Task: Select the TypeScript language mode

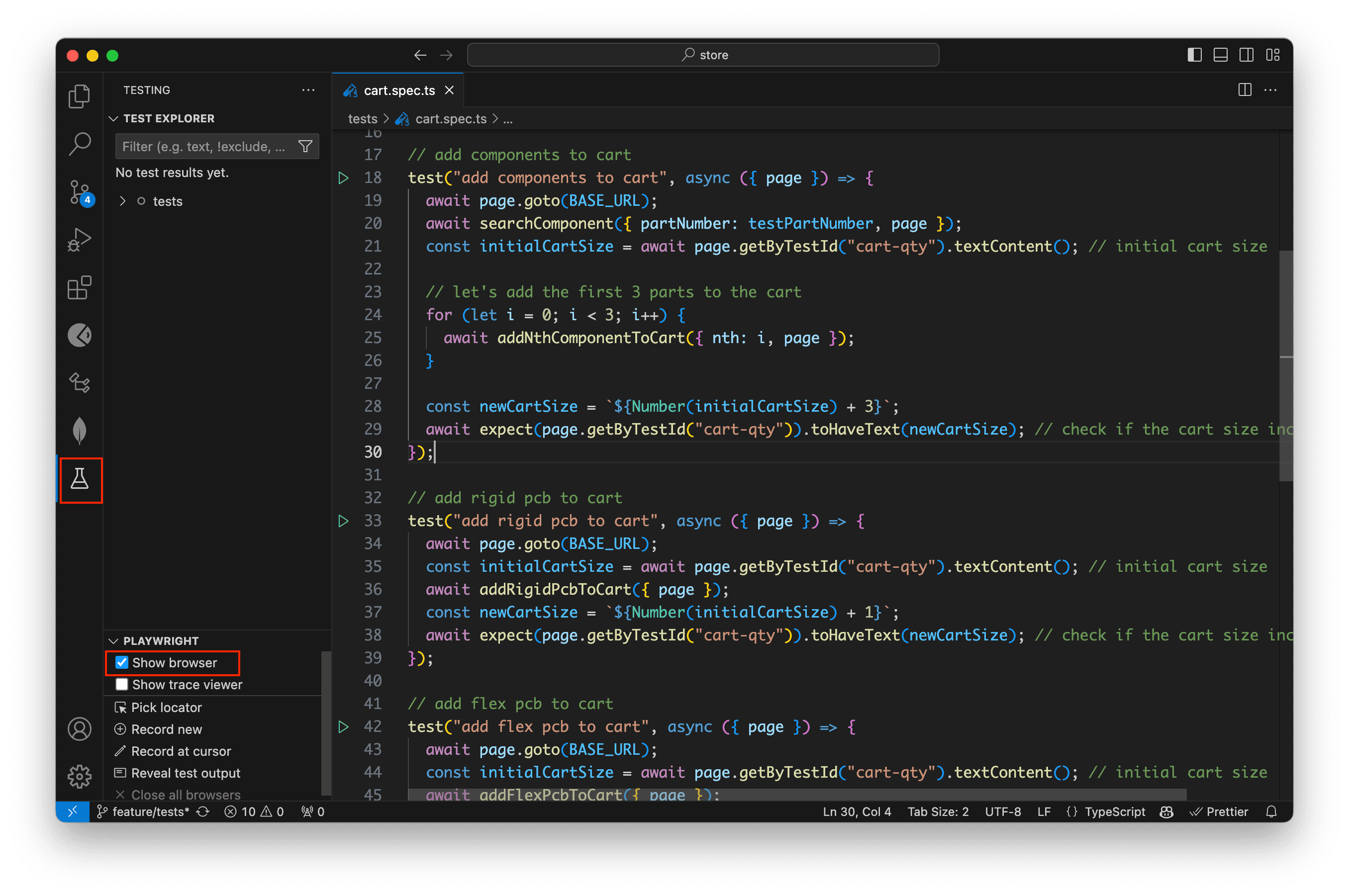Action: tap(1115, 811)
